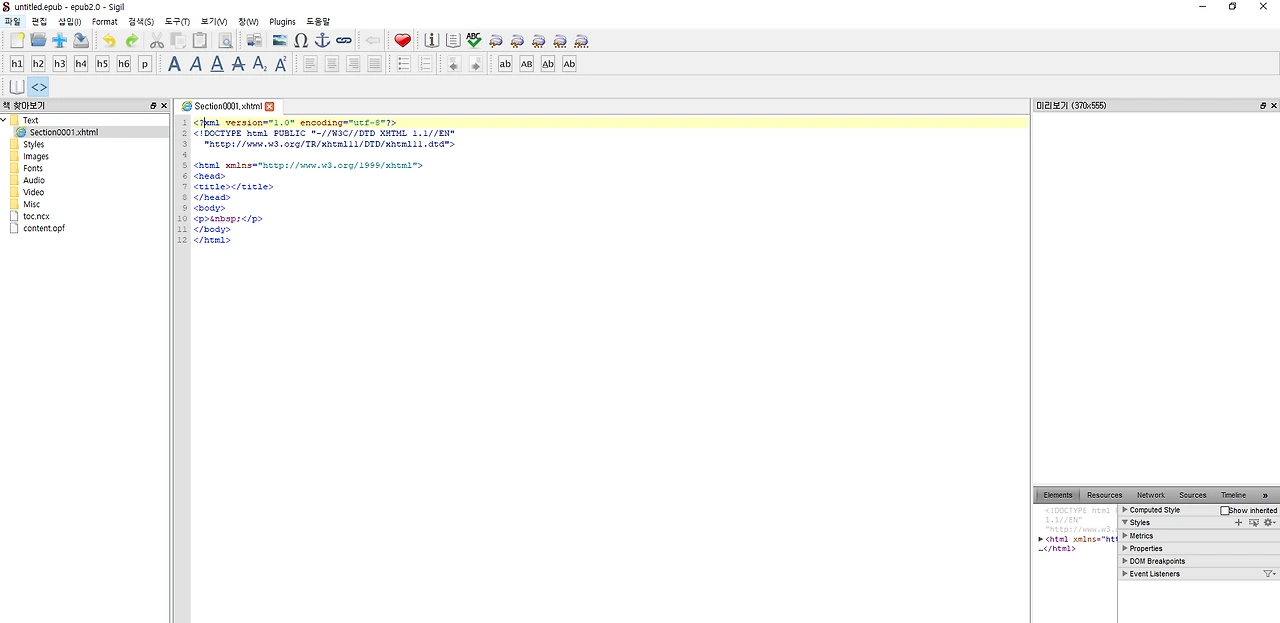The height and width of the screenshot is (623, 1280).
Task: Toggle subscript formatting
Action: [x=260, y=64]
